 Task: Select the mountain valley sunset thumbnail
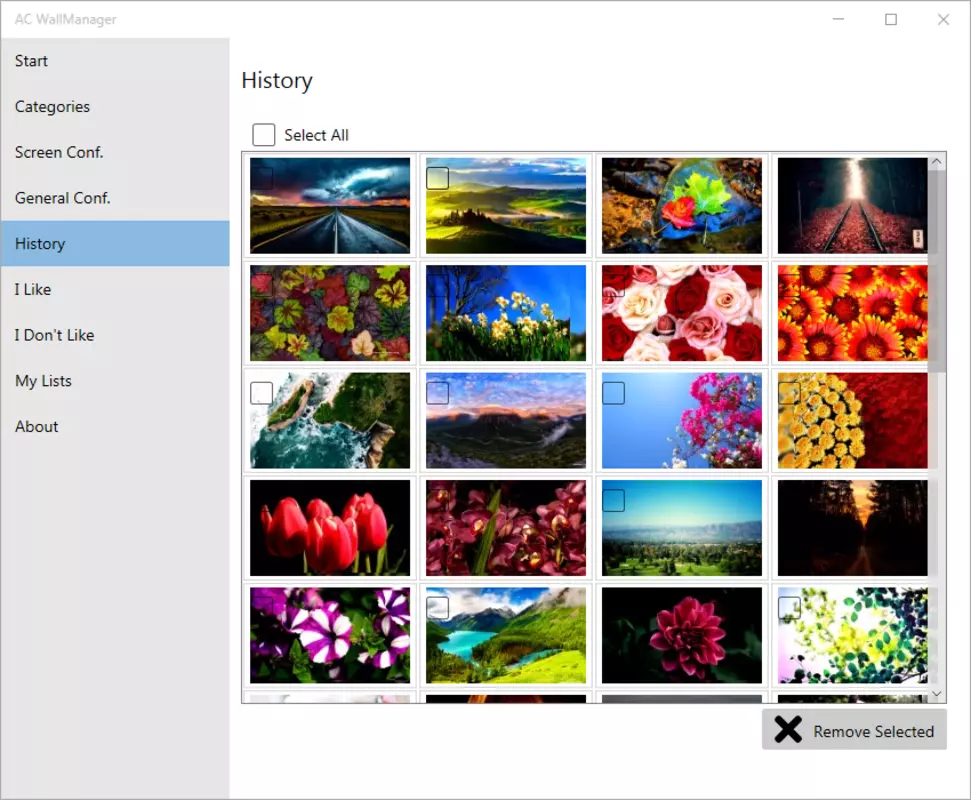tap(506, 420)
